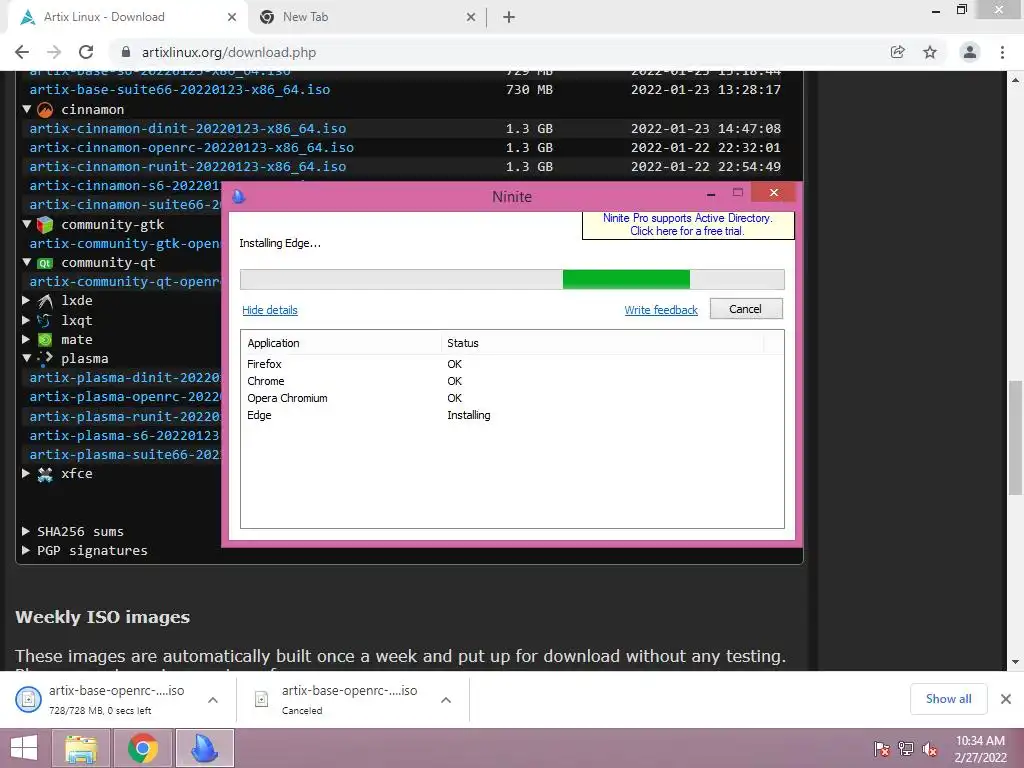This screenshot has width=1024, height=768.
Task: Open the clock showing 10:34 AM
Action: pyautogui.click(x=980, y=749)
